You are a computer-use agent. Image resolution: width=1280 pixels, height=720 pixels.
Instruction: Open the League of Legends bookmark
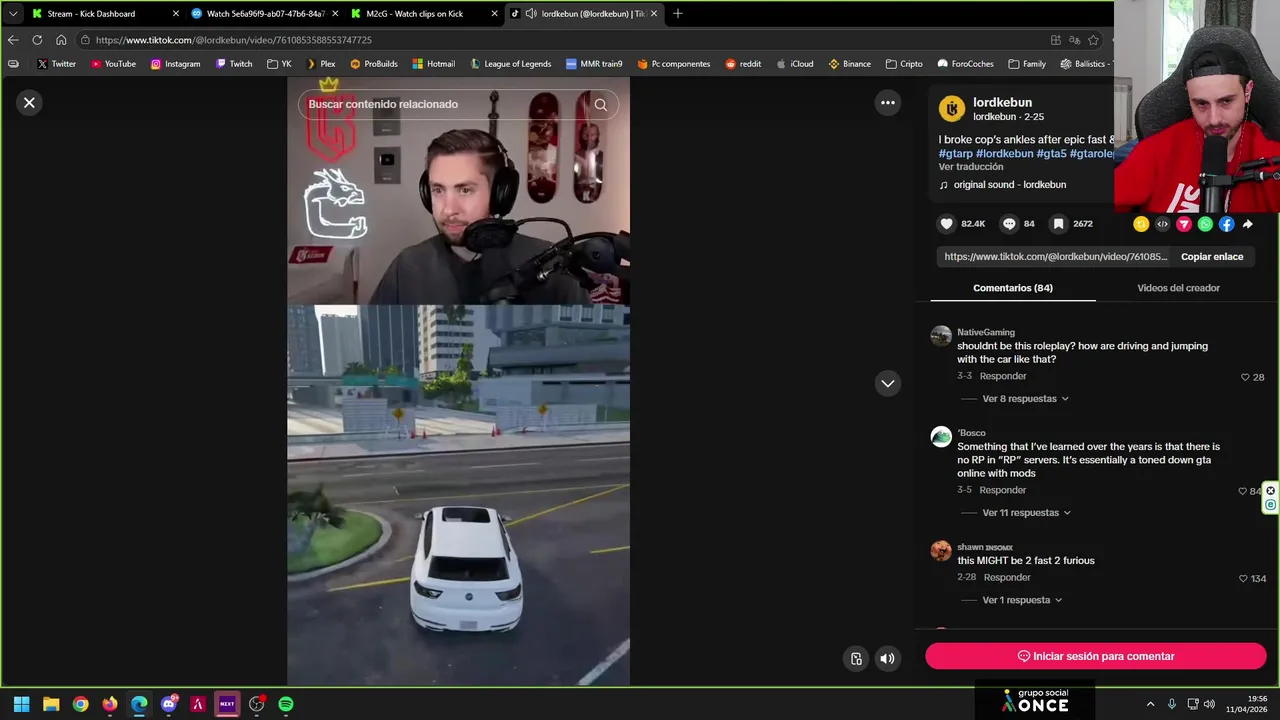click(x=510, y=64)
